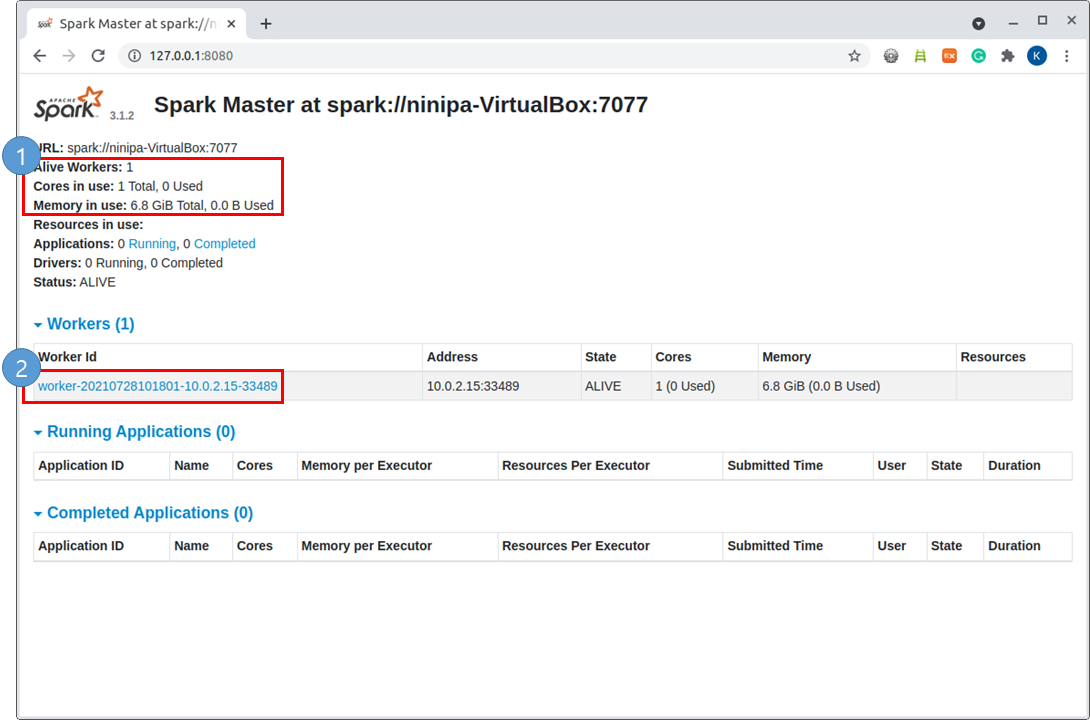
Task: Maximize the Chrome window
Action: coord(1042,22)
